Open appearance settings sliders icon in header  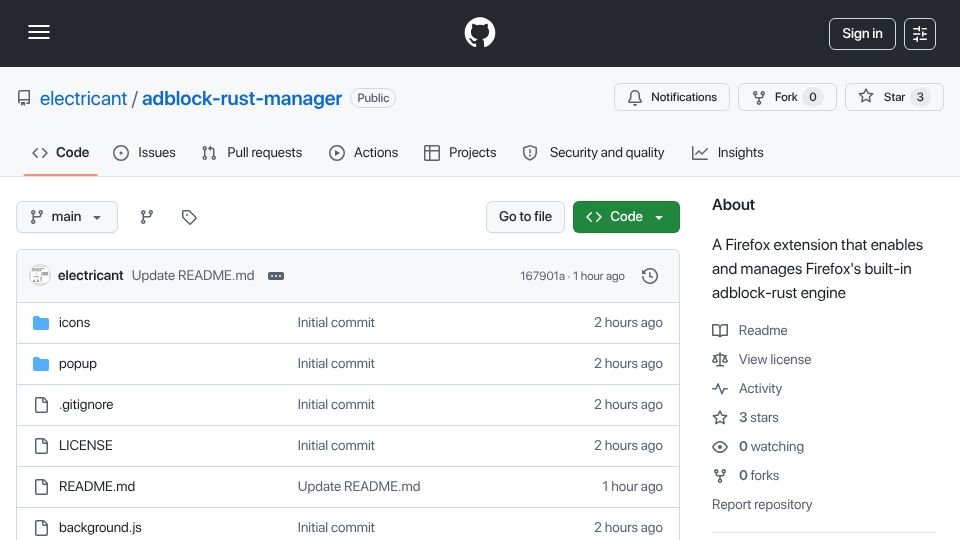pyautogui.click(x=920, y=34)
